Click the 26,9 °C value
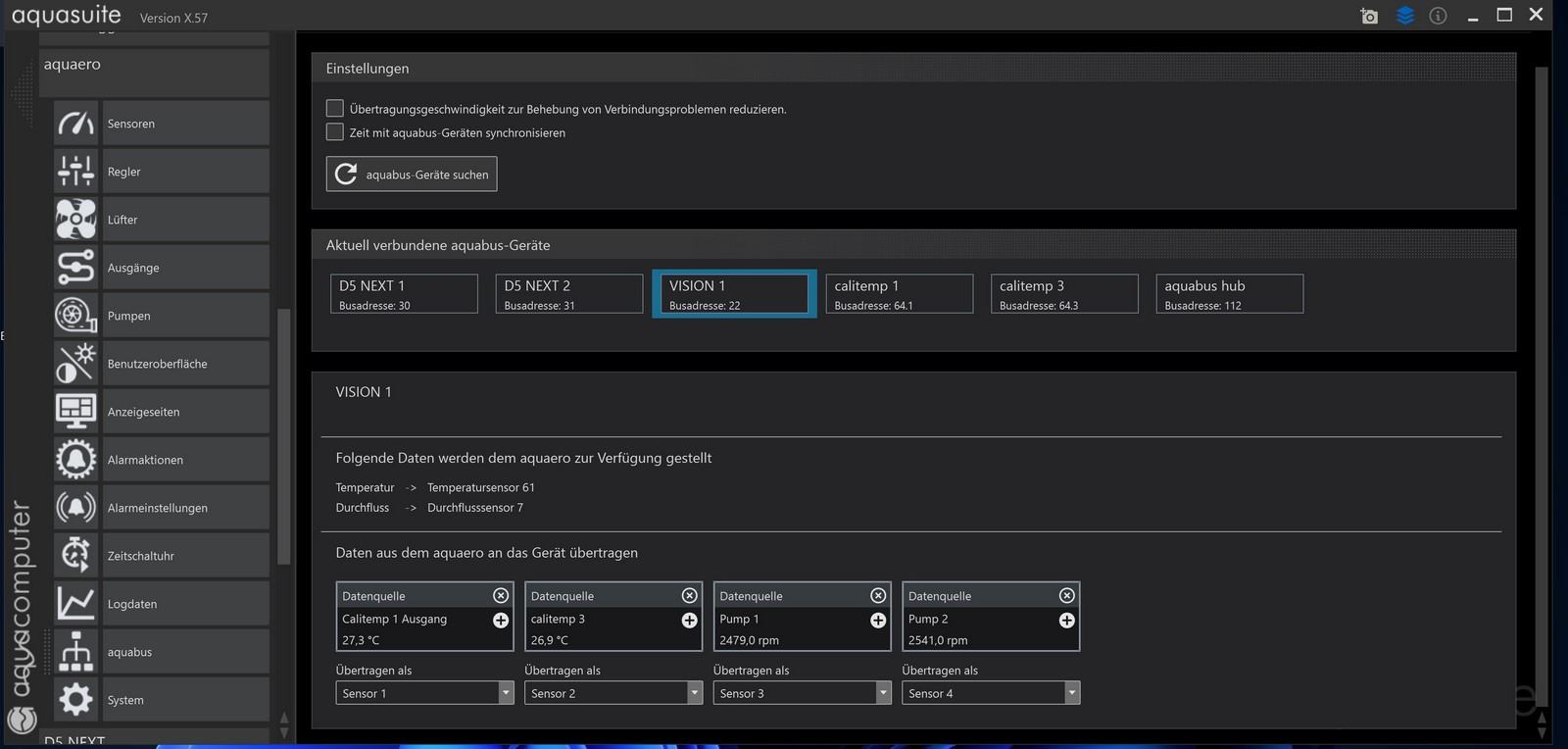The width and height of the screenshot is (1568, 749). point(550,640)
